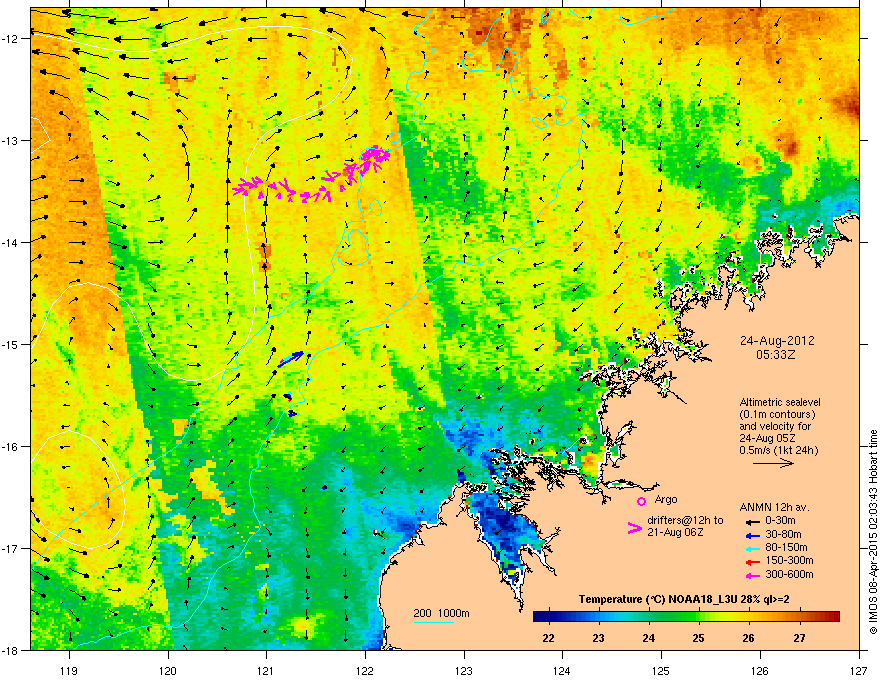Click the -12 latitude axis label
The width and height of the screenshot is (880, 680).
click(11, 39)
